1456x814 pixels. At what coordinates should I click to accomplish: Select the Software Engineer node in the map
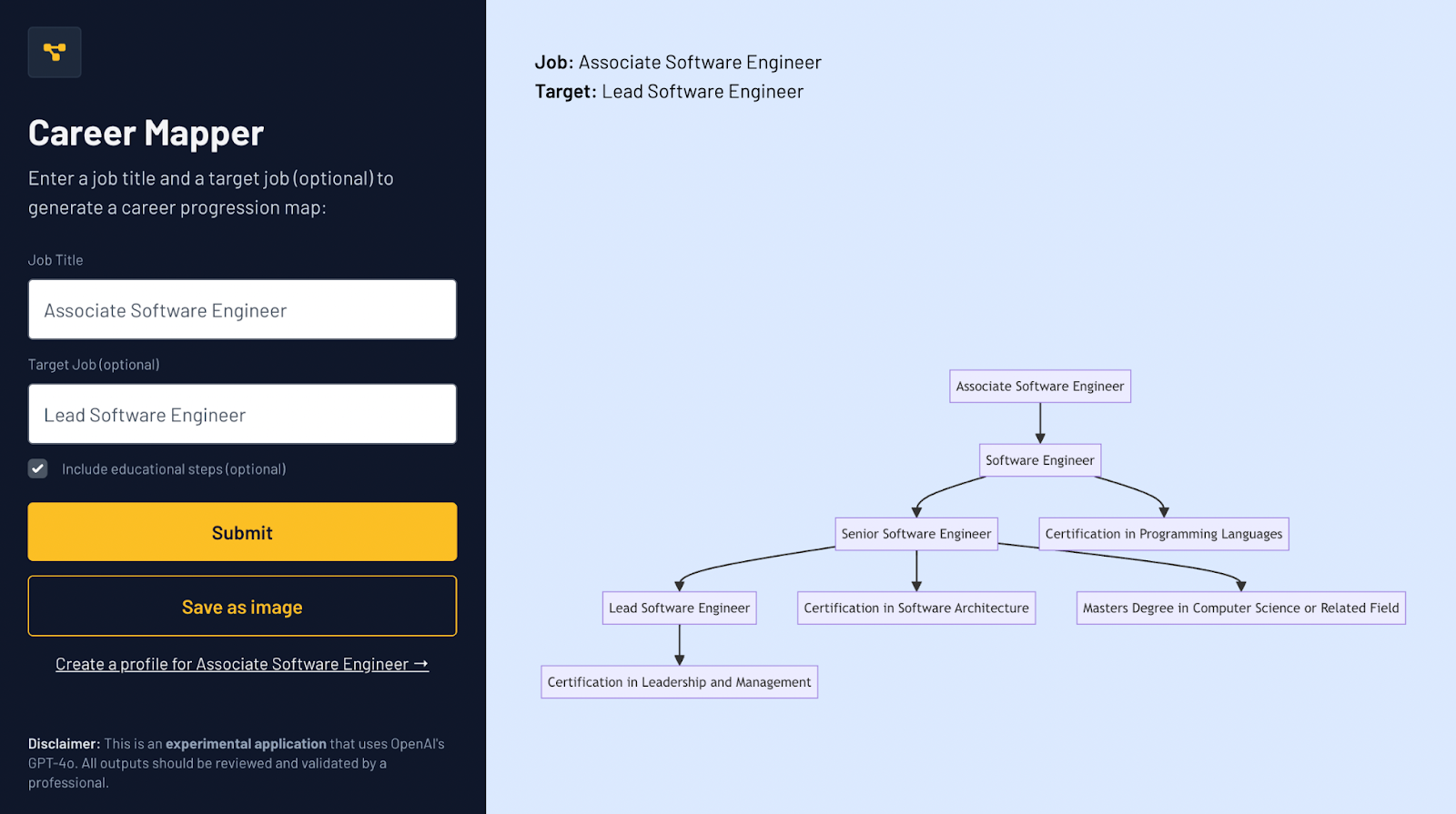pos(1039,460)
